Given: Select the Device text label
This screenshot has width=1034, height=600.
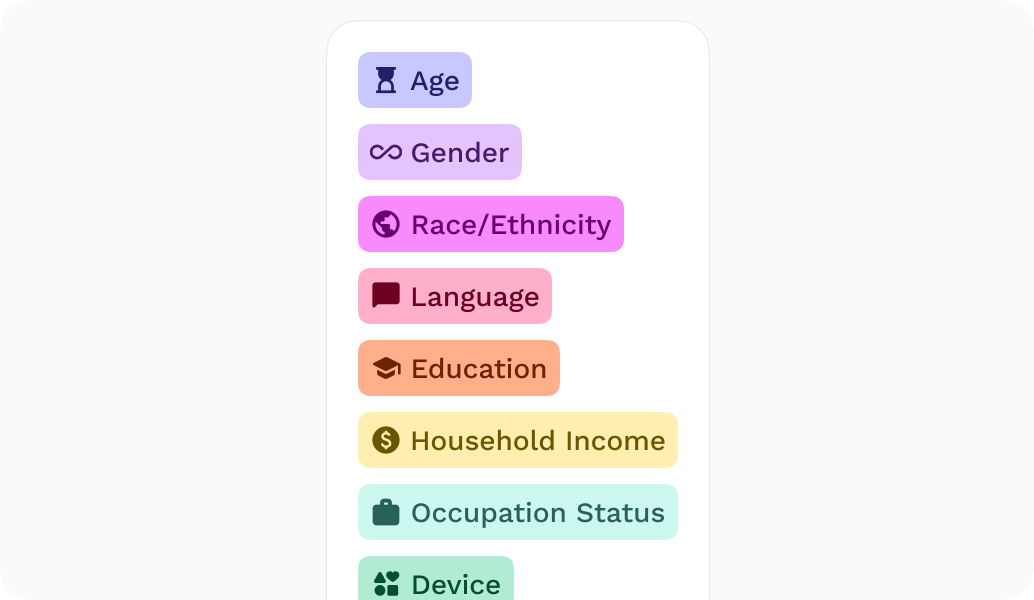Looking at the screenshot, I should tap(456, 584).
